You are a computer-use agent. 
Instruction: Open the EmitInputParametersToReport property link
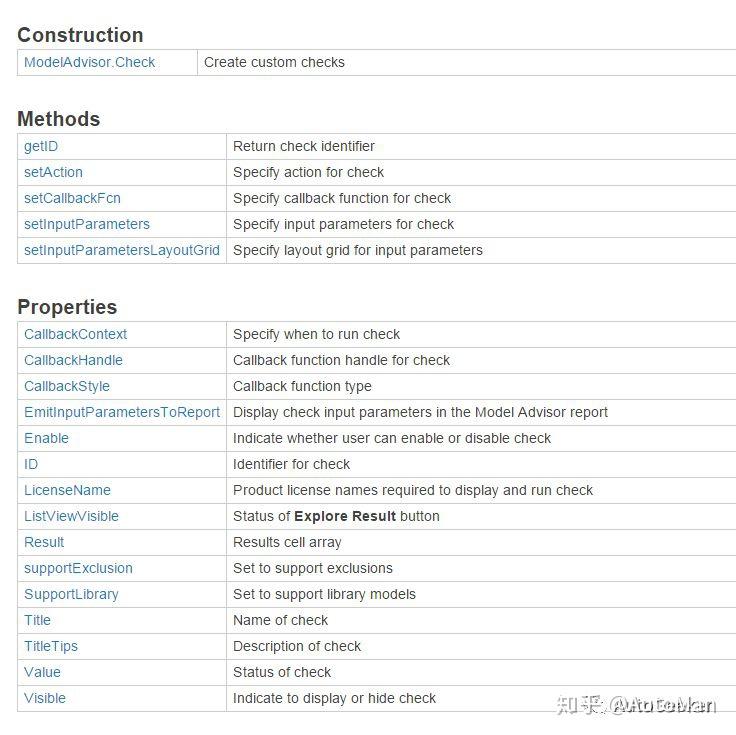point(122,412)
